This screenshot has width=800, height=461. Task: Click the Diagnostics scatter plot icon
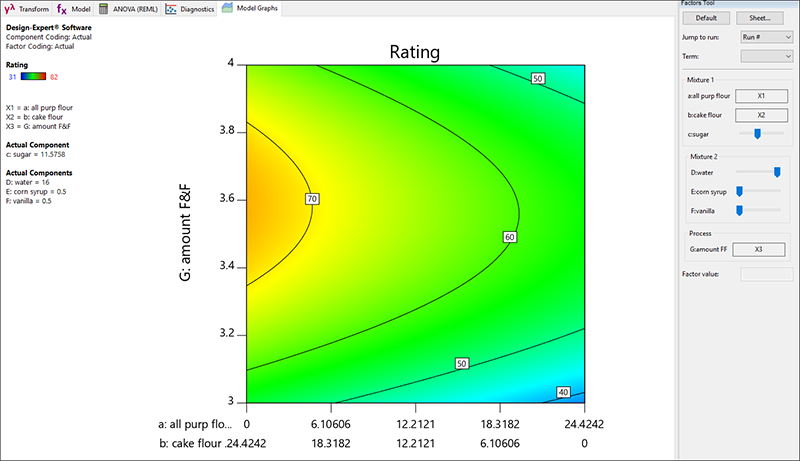click(172, 8)
